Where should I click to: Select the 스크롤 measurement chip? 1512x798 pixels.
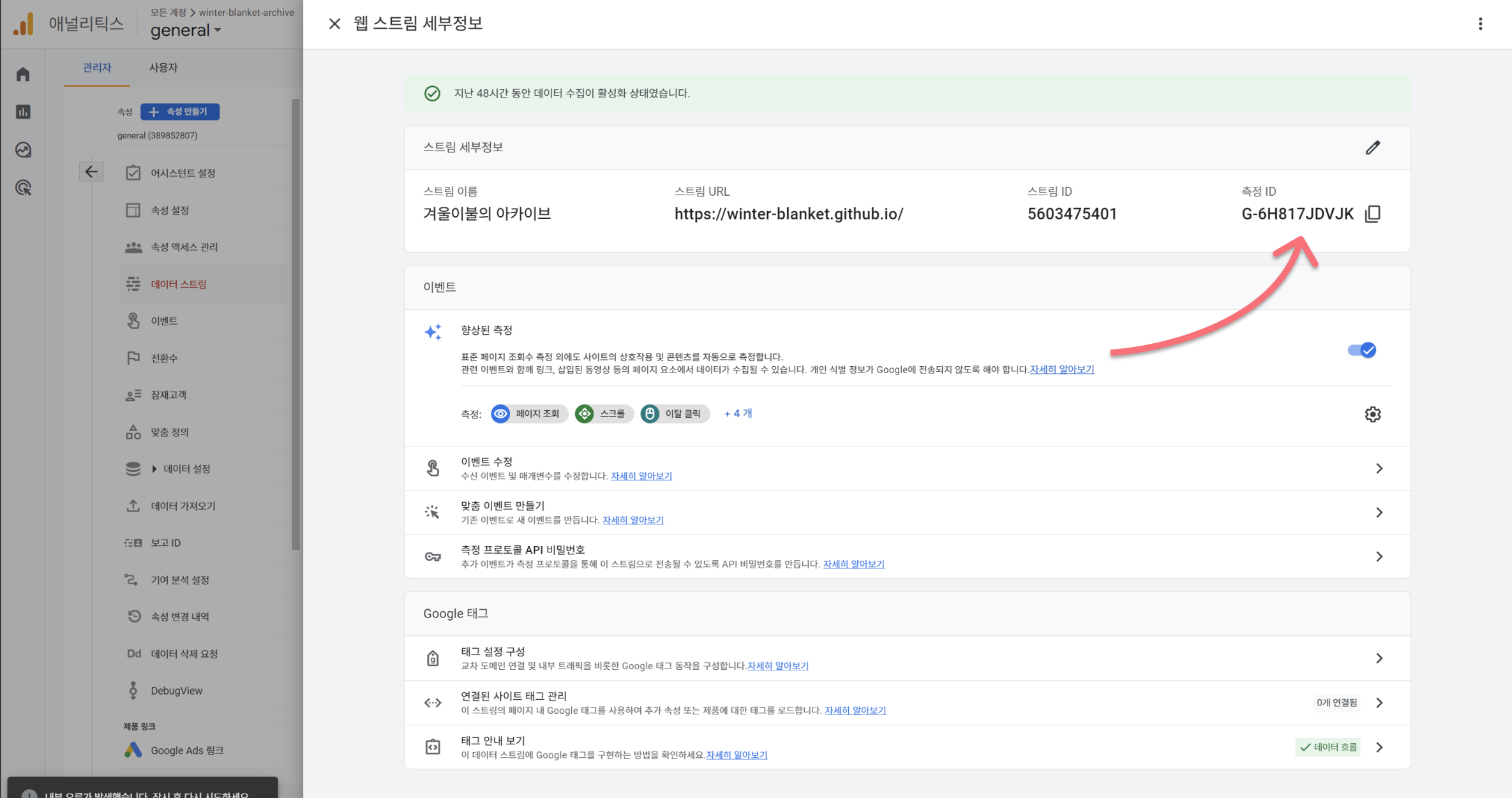click(x=604, y=414)
